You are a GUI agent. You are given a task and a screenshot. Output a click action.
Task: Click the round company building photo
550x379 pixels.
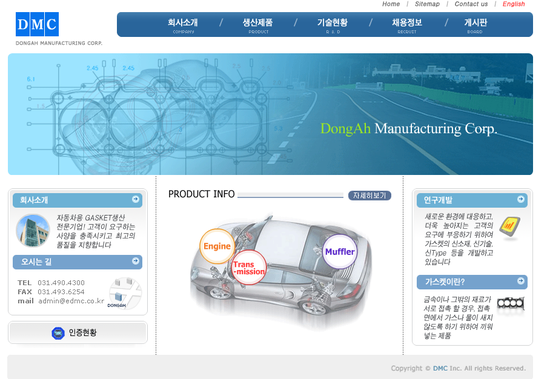33,231
